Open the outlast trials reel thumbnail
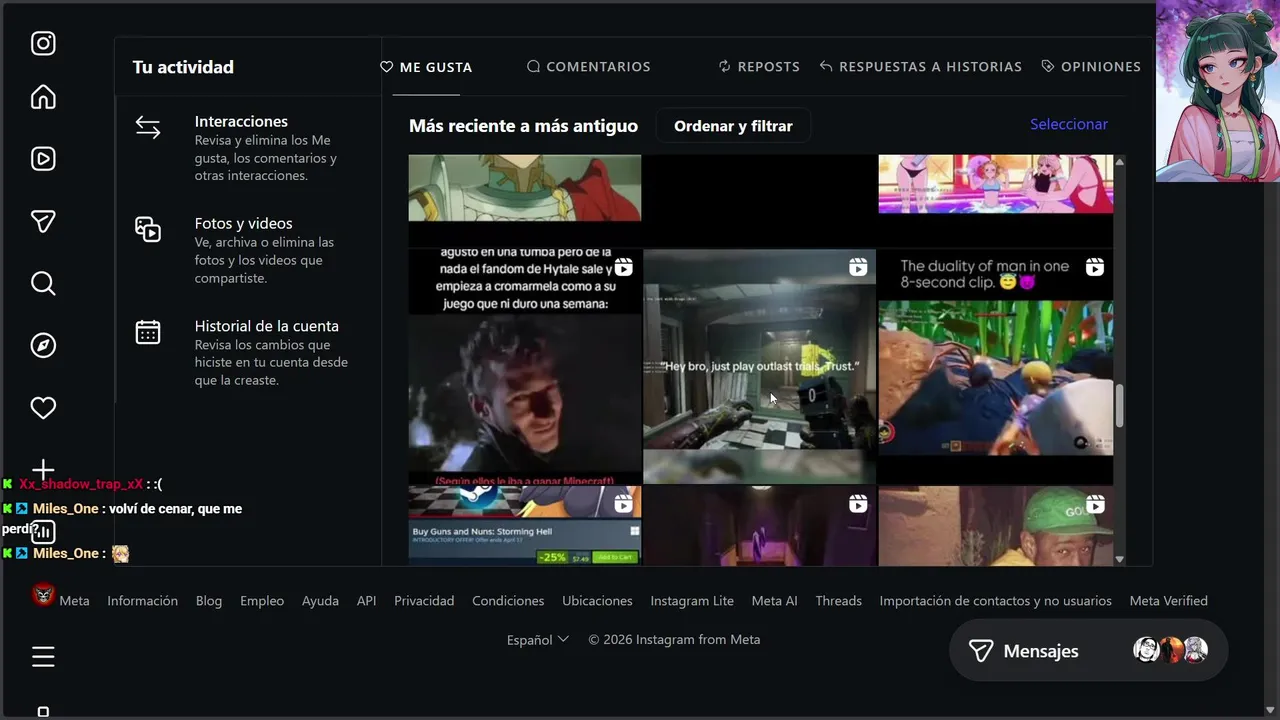This screenshot has height=720, width=1280. pyautogui.click(x=759, y=366)
